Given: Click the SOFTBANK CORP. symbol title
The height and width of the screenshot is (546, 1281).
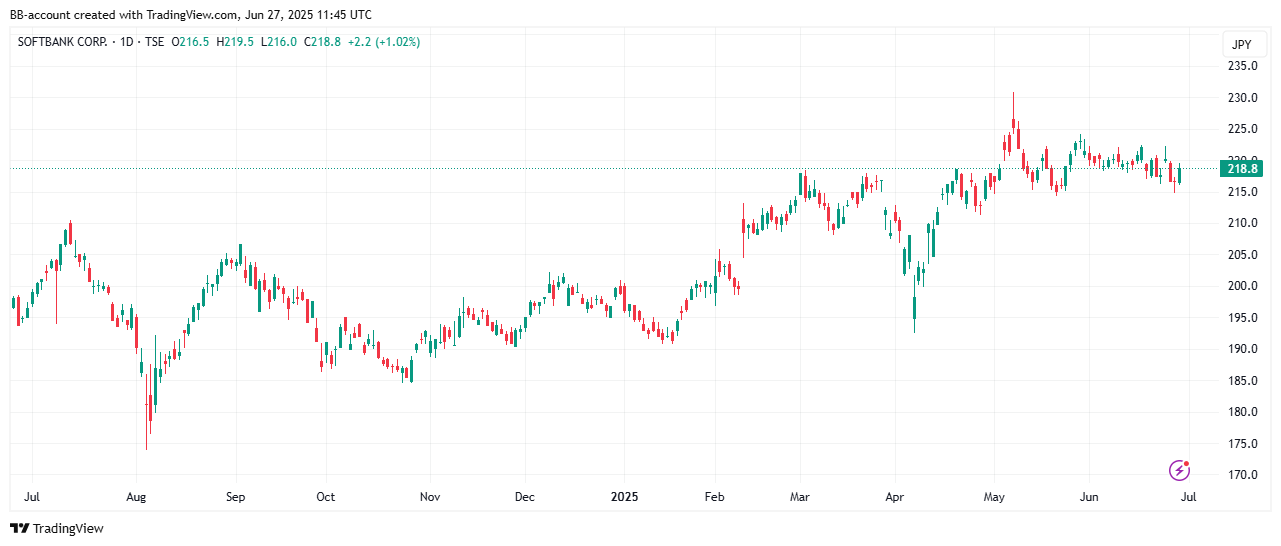Looking at the screenshot, I should (x=60, y=42).
